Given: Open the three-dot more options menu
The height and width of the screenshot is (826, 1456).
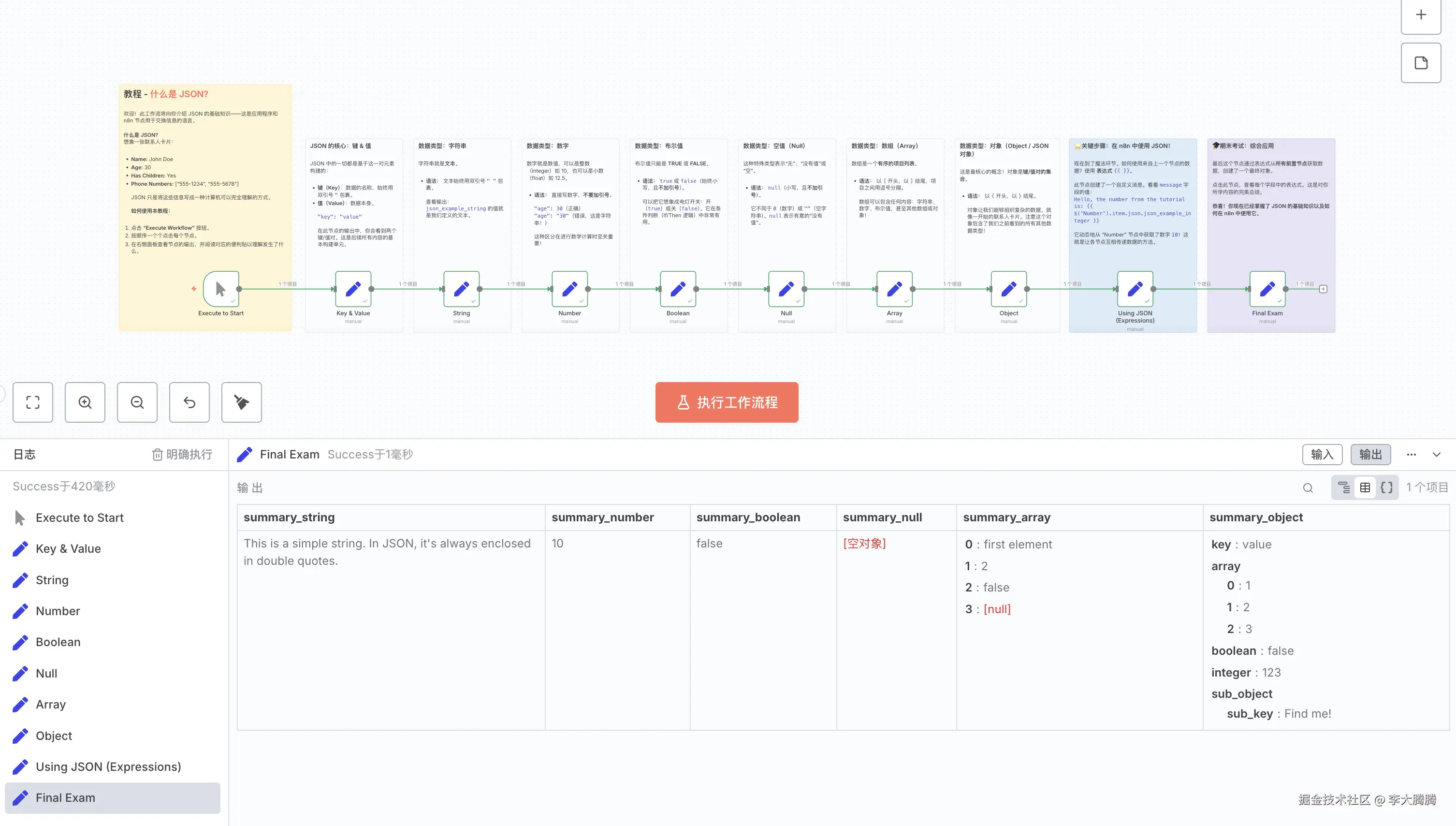Looking at the screenshot, I should (1411, 455).
